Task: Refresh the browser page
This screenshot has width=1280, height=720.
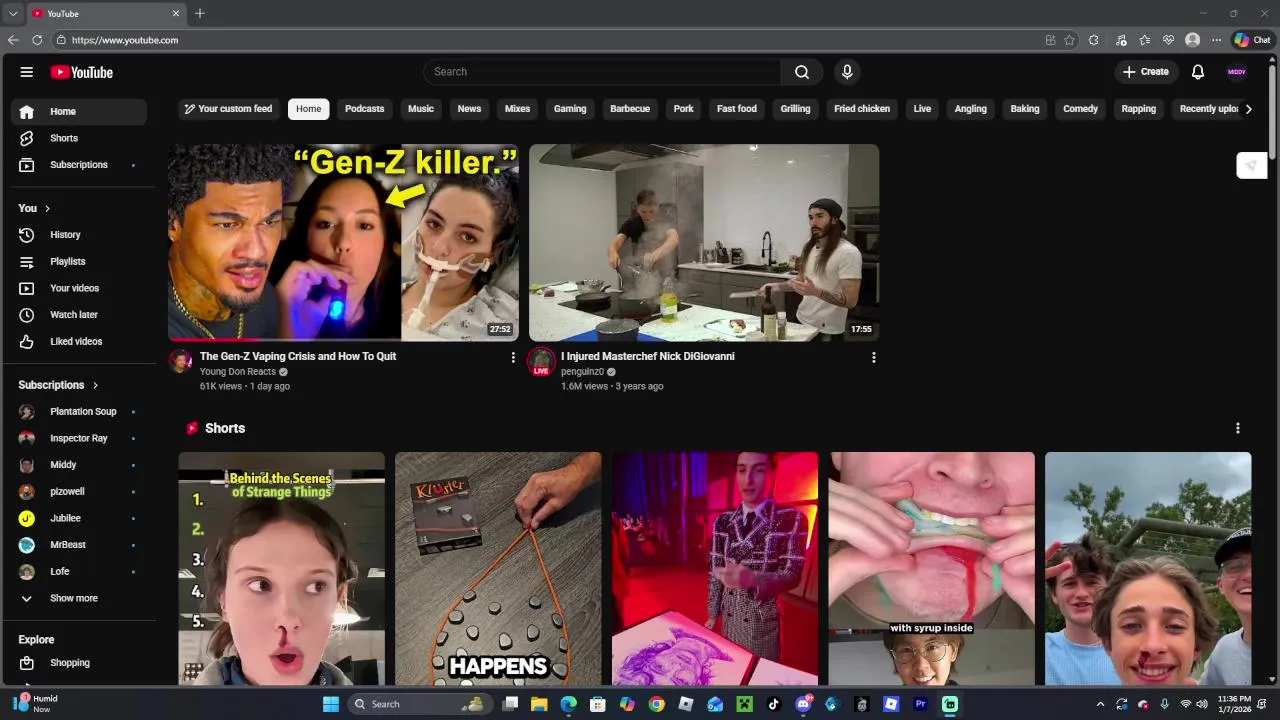Action: pyautogui.click(x=37, y=40)
